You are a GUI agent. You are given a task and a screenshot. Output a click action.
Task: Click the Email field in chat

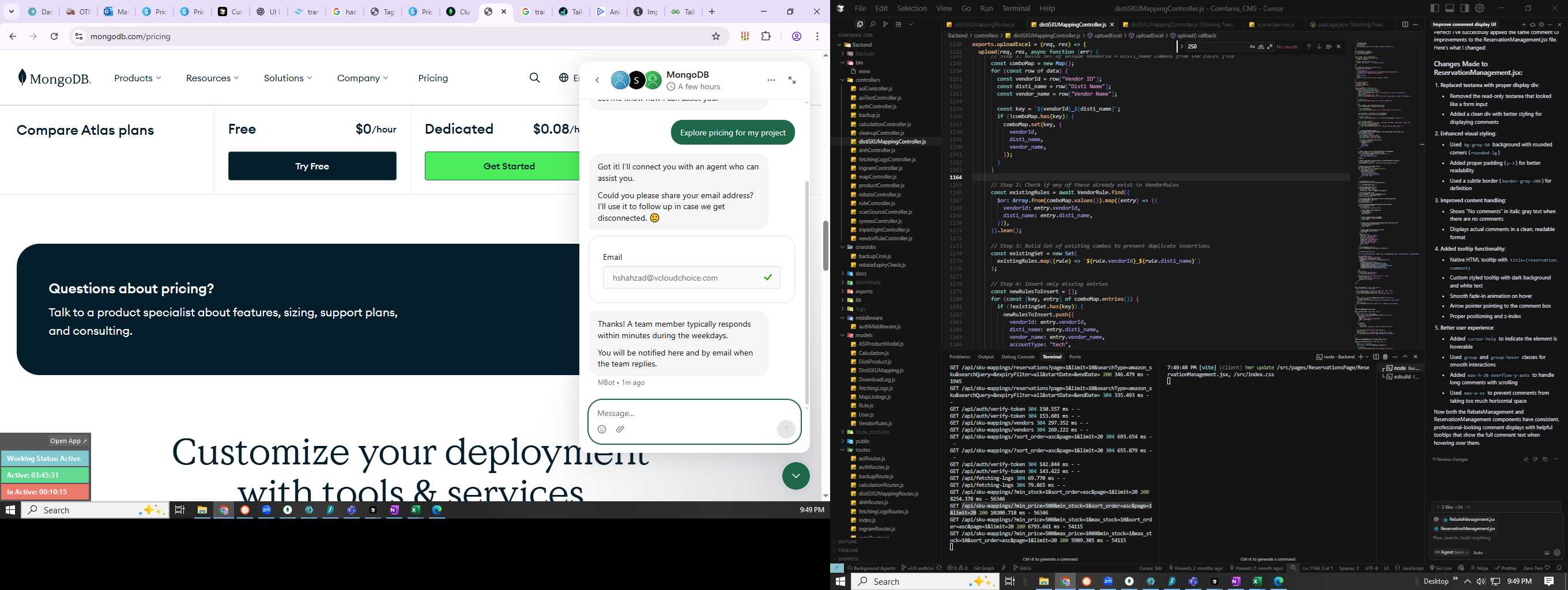[x=692, y=277]
